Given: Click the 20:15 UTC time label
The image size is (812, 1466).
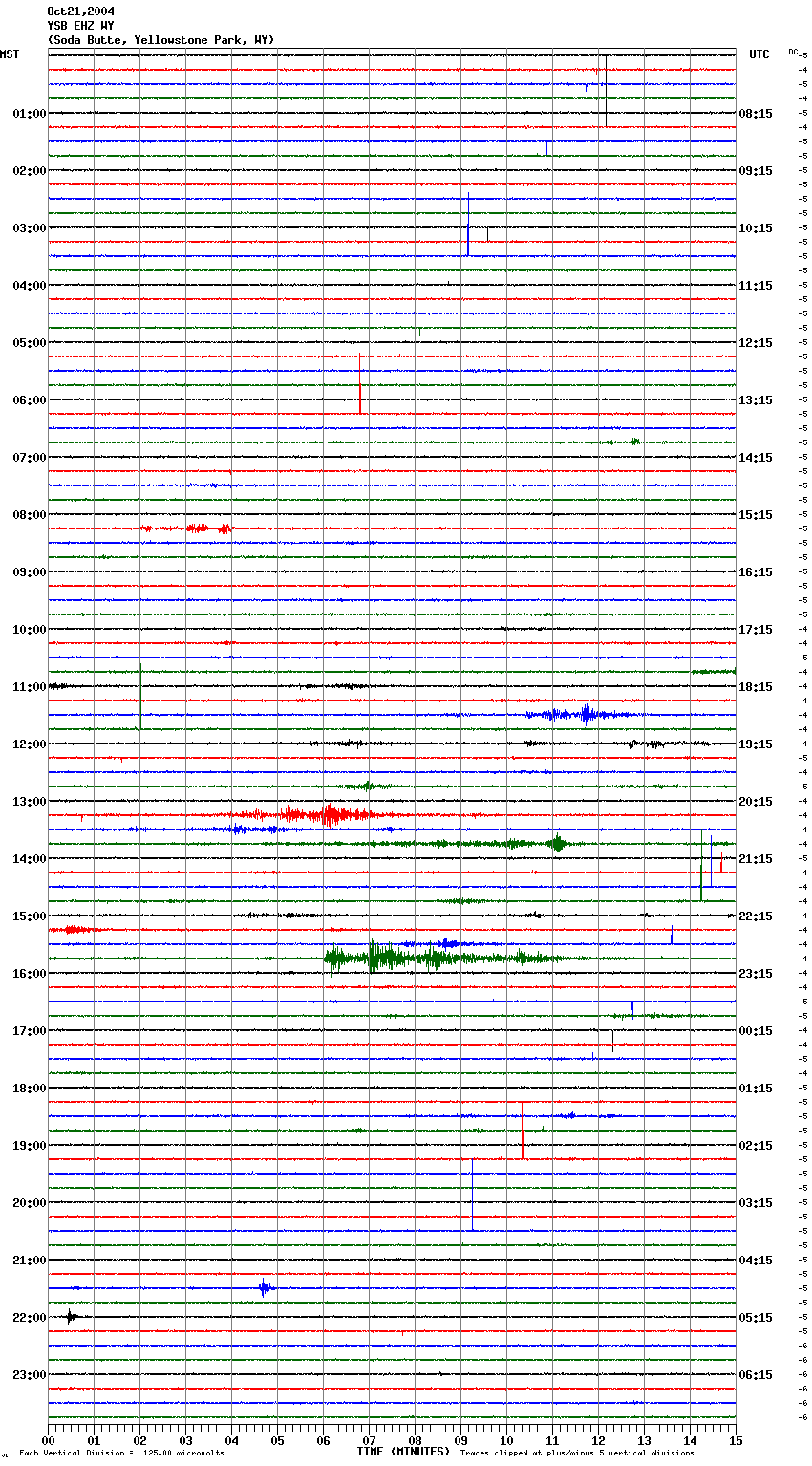Looking at the screenshot, I should [x=756, y=802].
